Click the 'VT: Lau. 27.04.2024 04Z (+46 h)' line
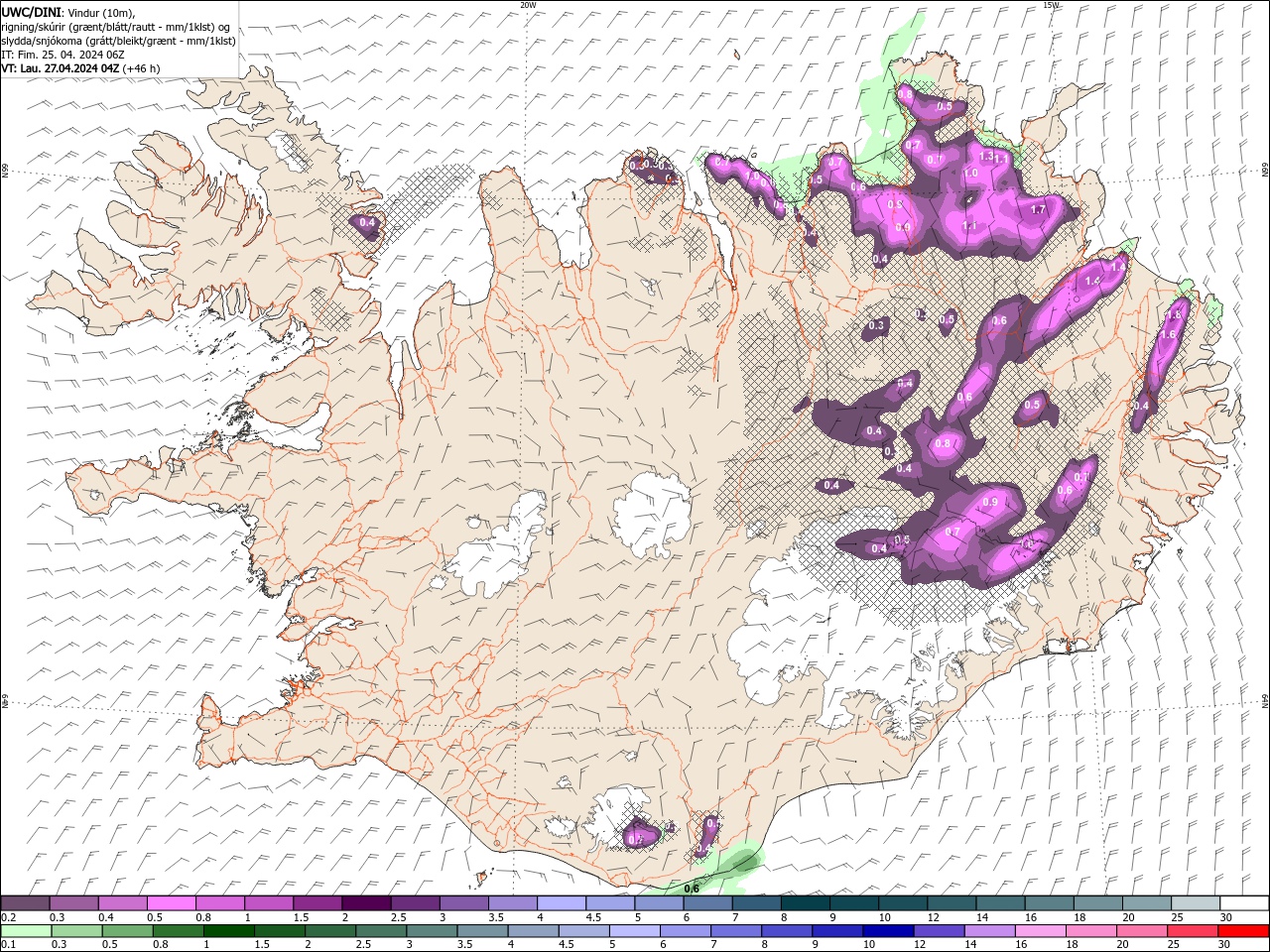This screenshot has height=952, width=1270. (x=80, y=68)
